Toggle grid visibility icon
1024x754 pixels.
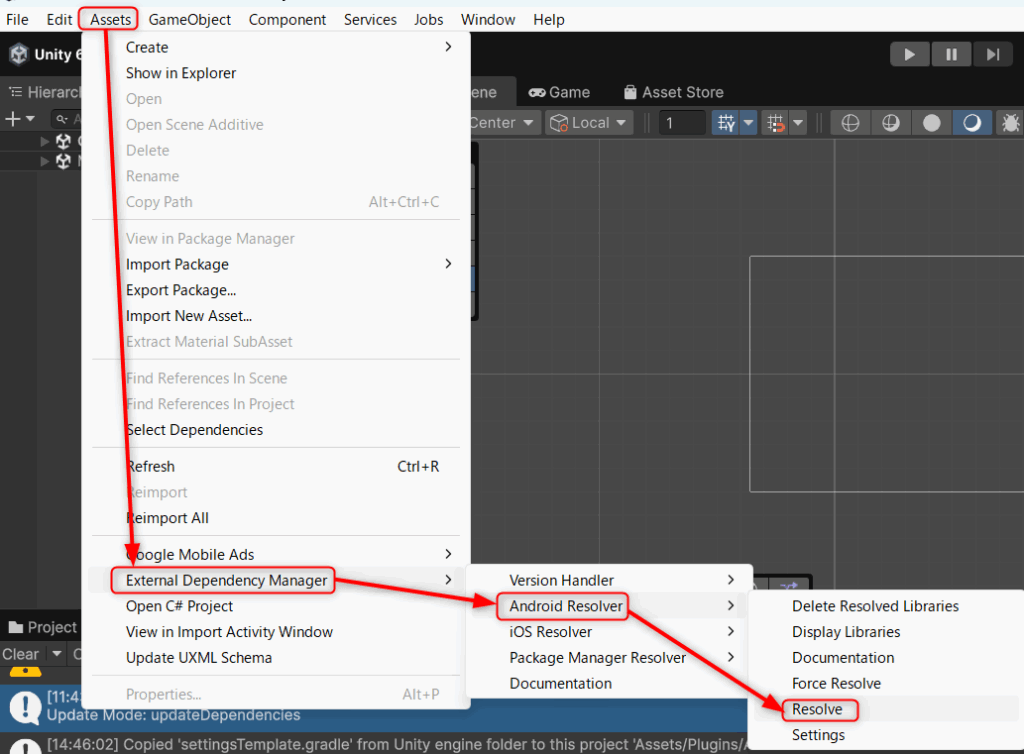click(x=726, y=123)
